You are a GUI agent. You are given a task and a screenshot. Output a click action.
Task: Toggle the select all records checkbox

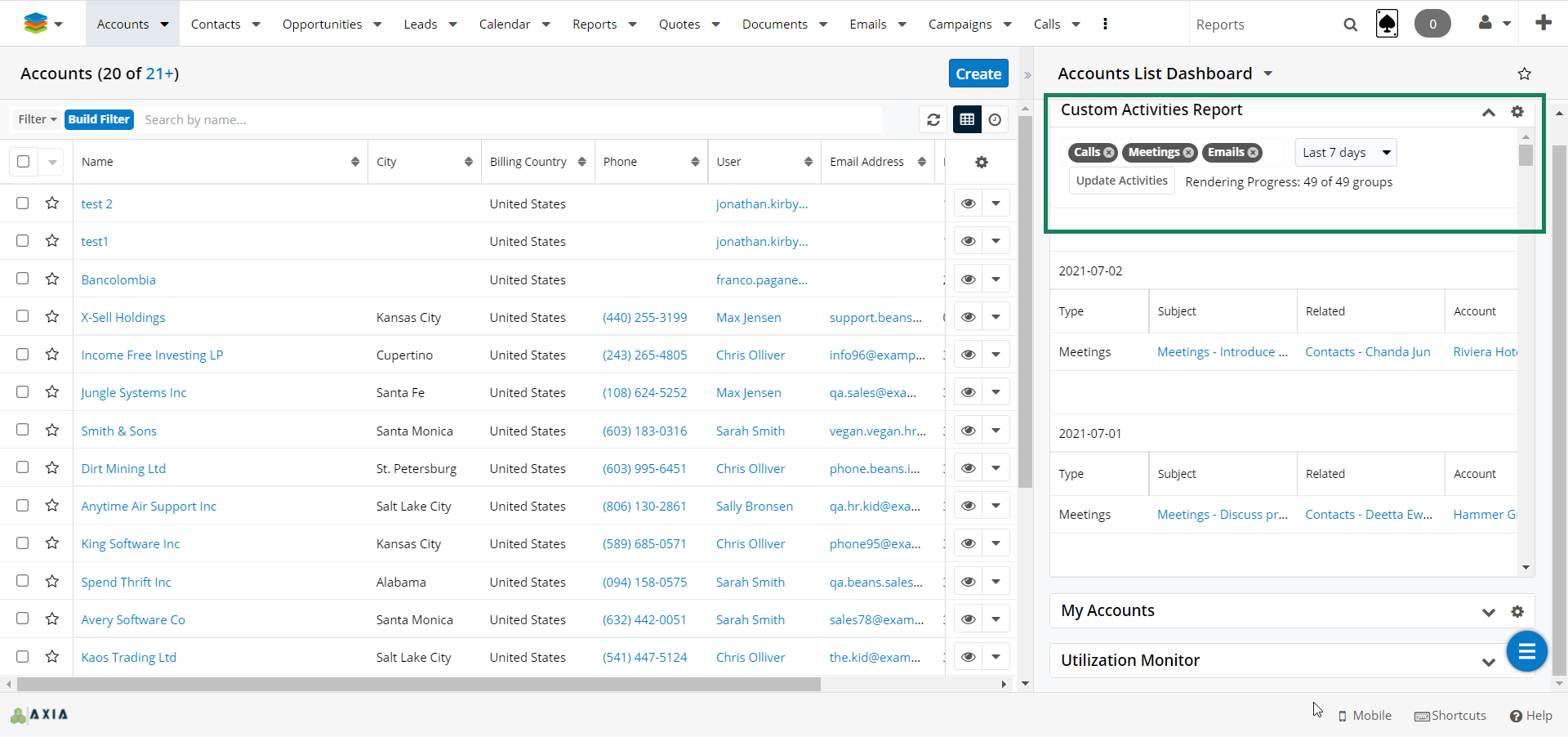(23, 162)
